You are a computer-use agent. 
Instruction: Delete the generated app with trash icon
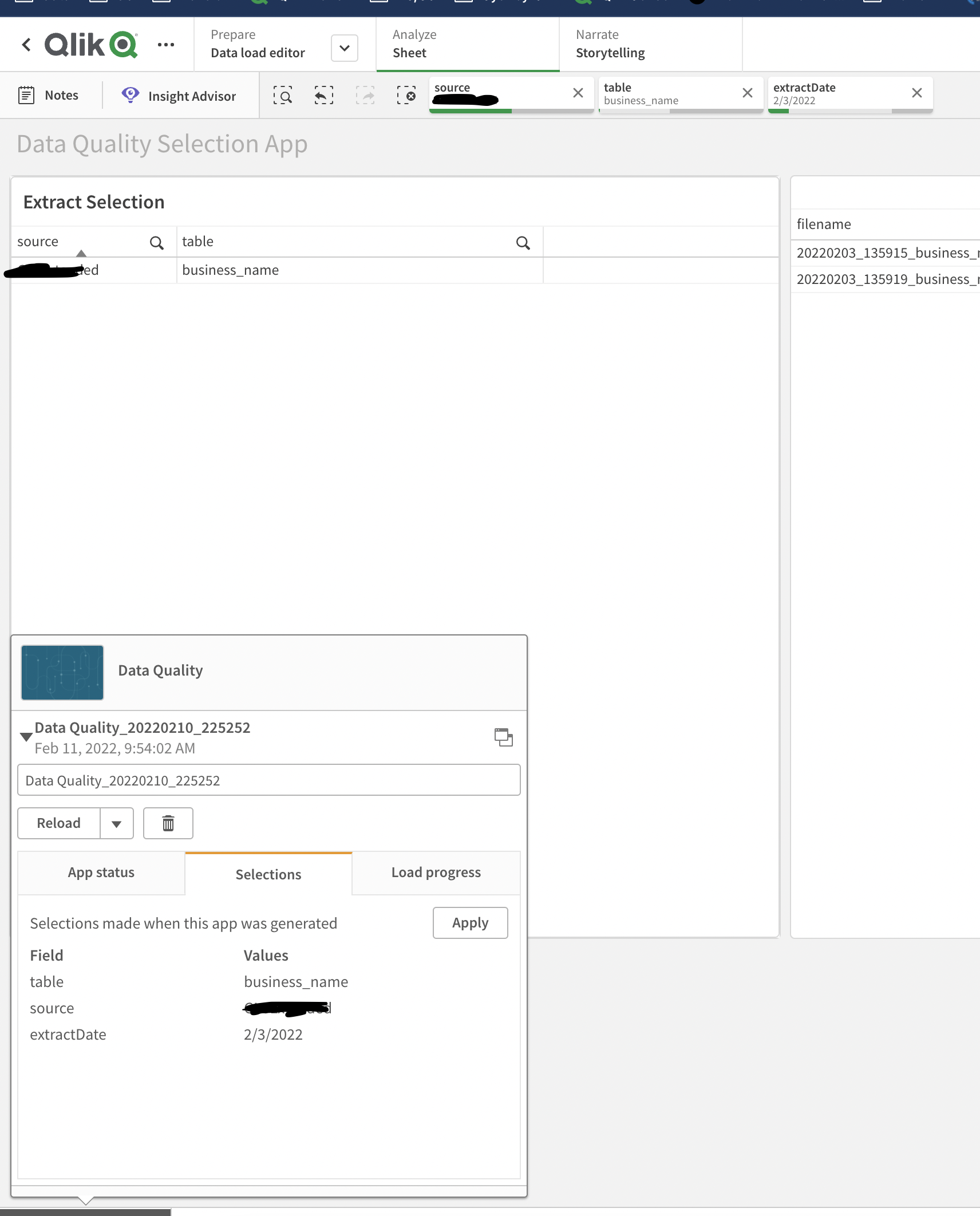click(x=168, y=823)
